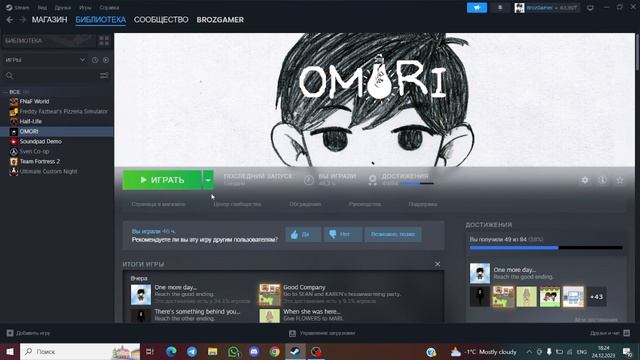Open Руководства link

365,204
